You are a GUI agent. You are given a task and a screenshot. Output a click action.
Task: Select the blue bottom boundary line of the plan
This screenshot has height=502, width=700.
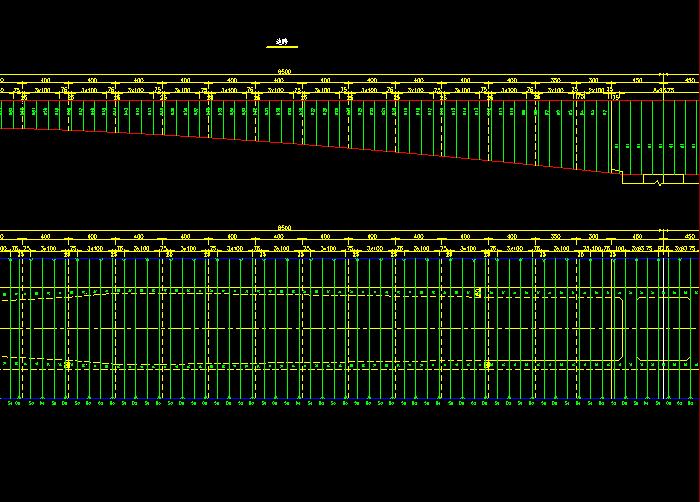coord(300,399)
